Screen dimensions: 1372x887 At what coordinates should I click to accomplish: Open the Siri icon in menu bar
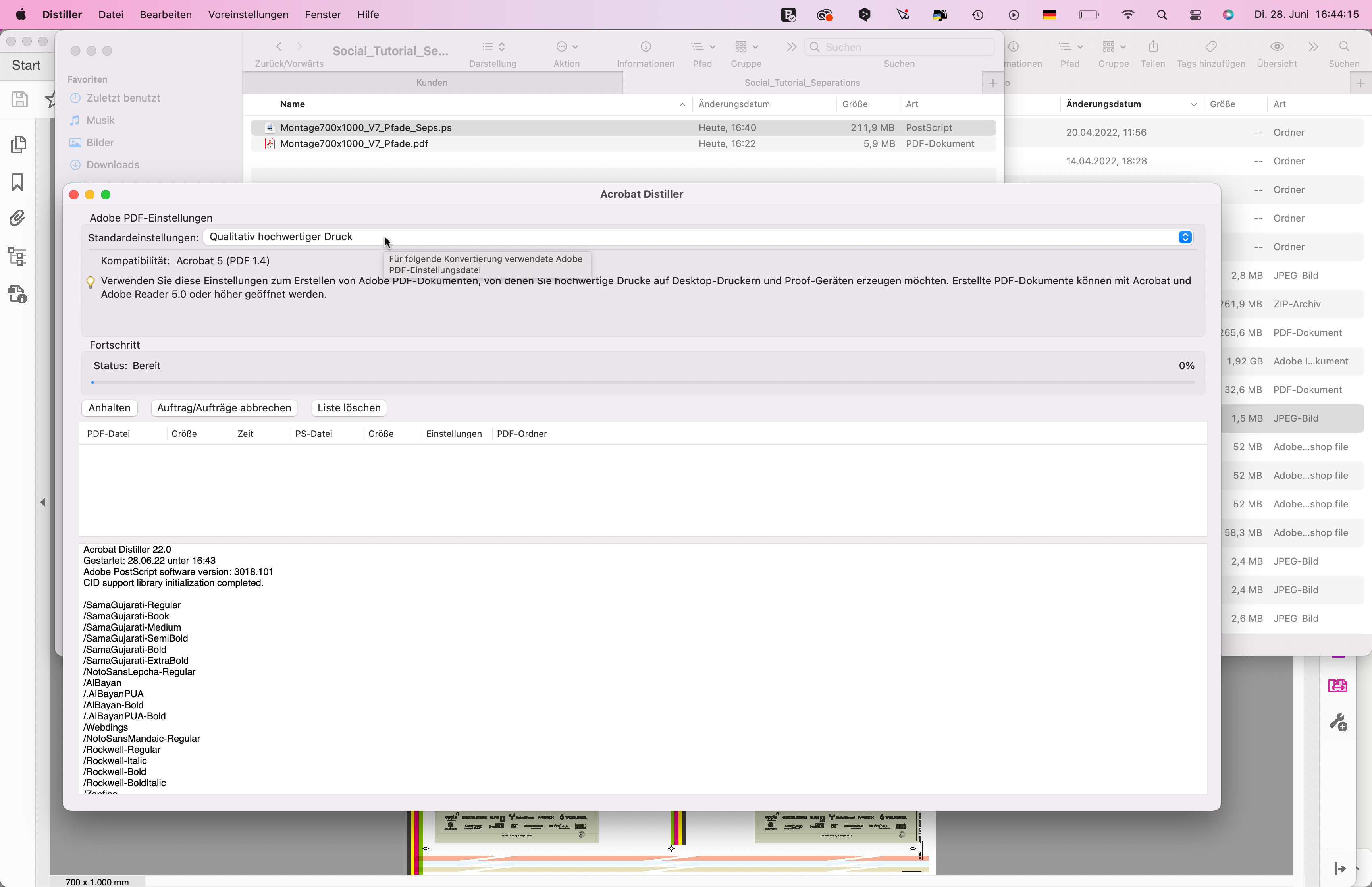pyautogui.click(x=1228, y=15)
